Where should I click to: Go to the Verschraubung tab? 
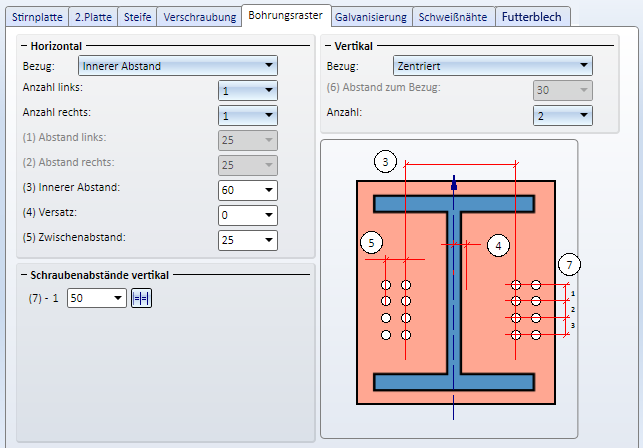point(199,17)
